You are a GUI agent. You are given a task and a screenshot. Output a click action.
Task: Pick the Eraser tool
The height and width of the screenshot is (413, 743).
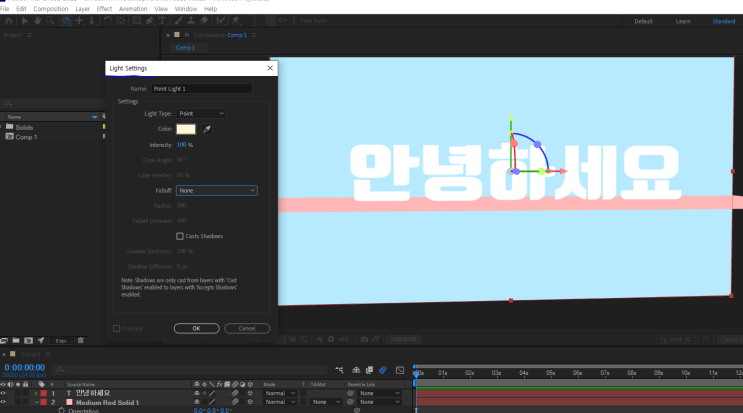point(204,20)
